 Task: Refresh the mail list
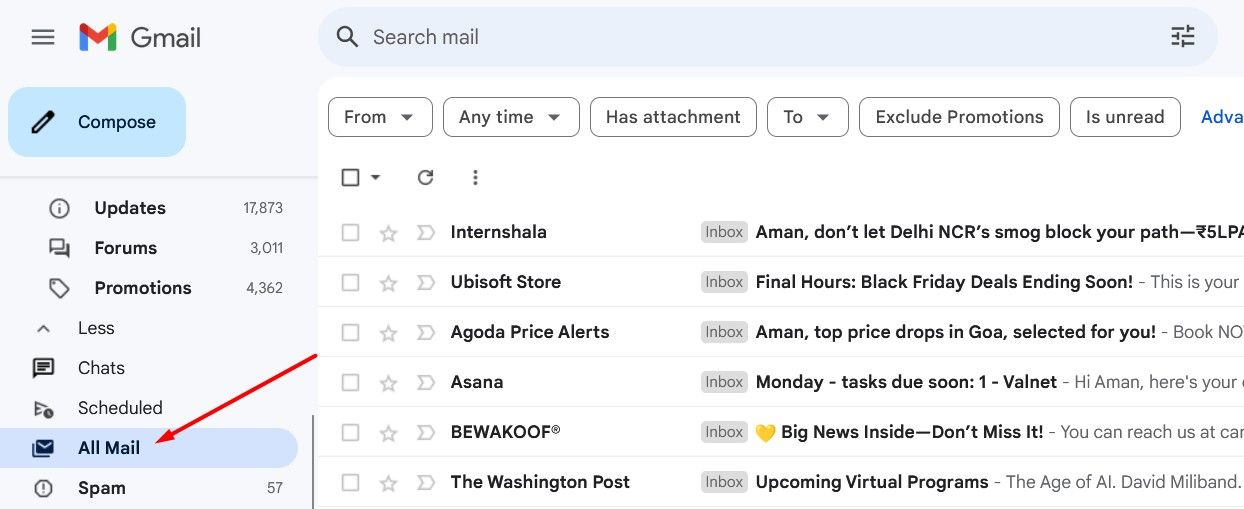click(x=425, y=177)
